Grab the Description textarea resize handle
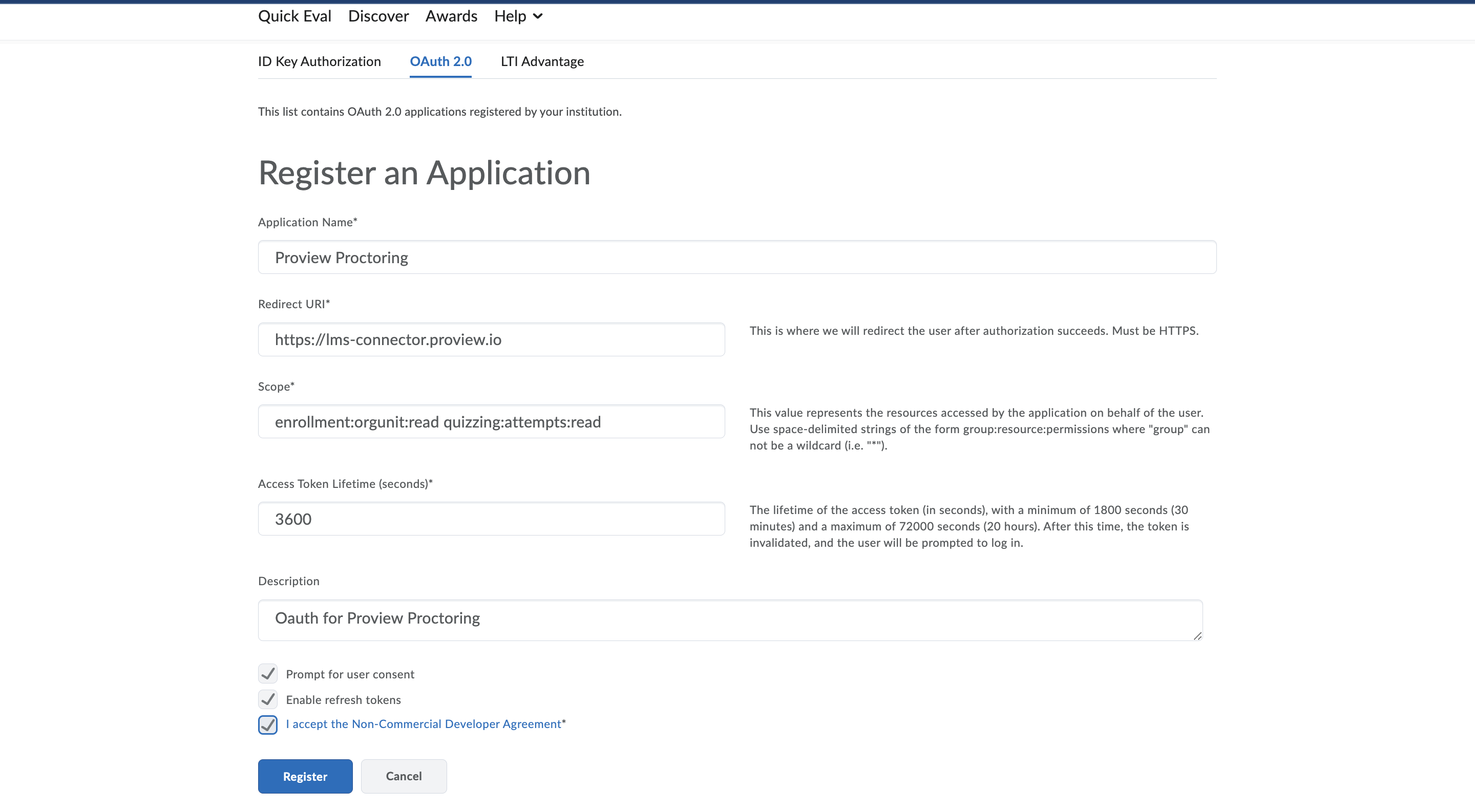Screen dimensions: 1475x812 [x=1197, y=636]
